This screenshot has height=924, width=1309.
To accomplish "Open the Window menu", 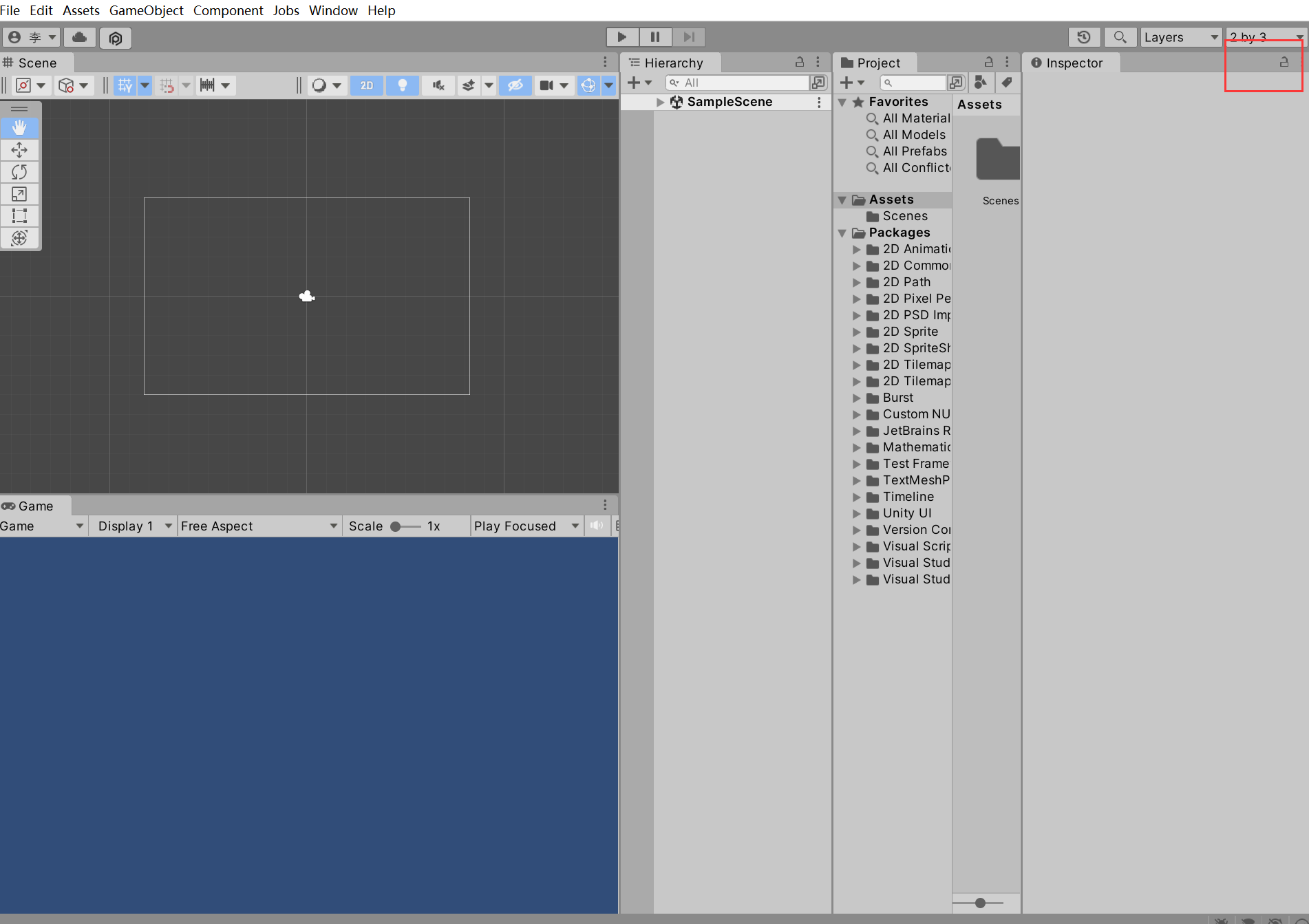I will (333, 10).
